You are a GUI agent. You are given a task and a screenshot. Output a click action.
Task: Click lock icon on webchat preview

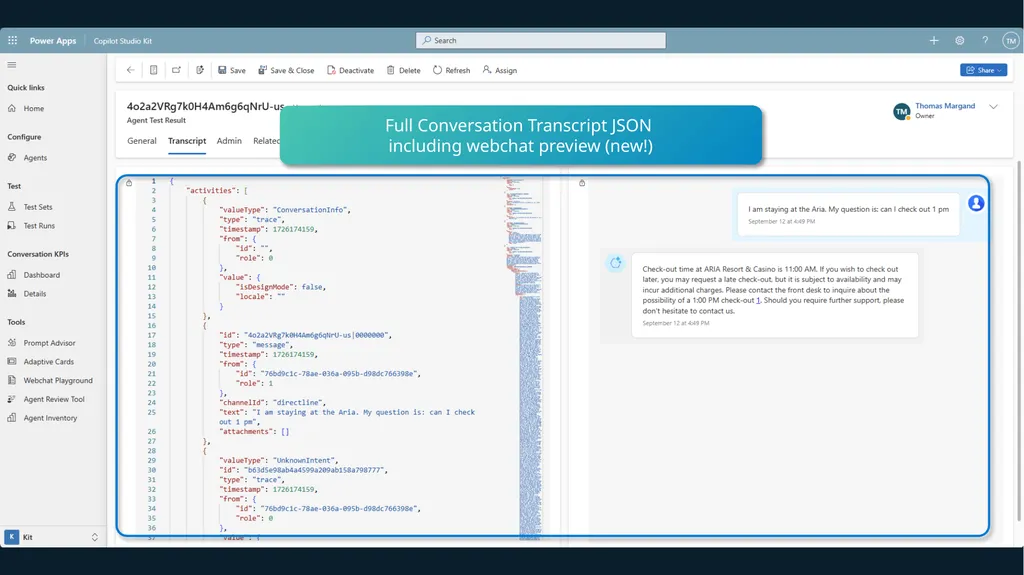click(x=582, y=183)
